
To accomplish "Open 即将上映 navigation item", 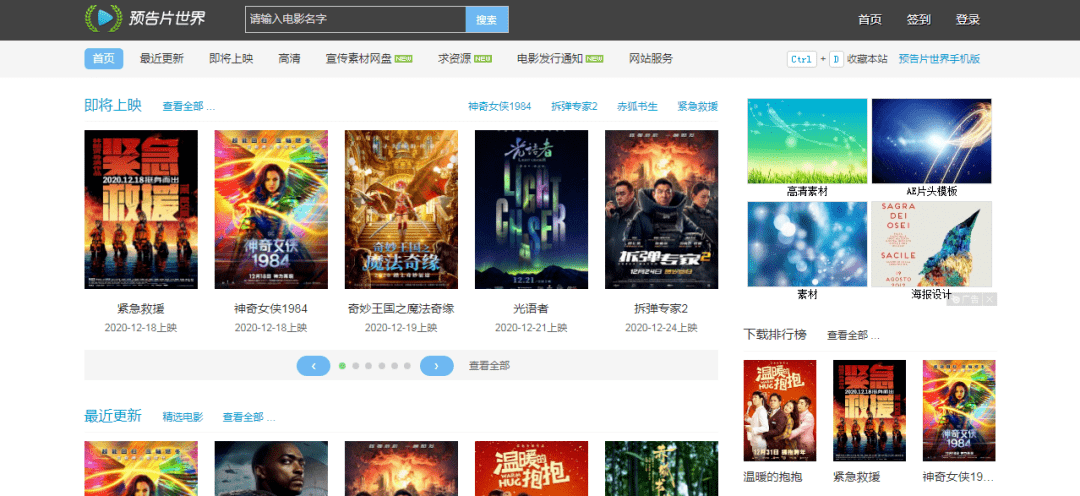I will coord(231,59).
